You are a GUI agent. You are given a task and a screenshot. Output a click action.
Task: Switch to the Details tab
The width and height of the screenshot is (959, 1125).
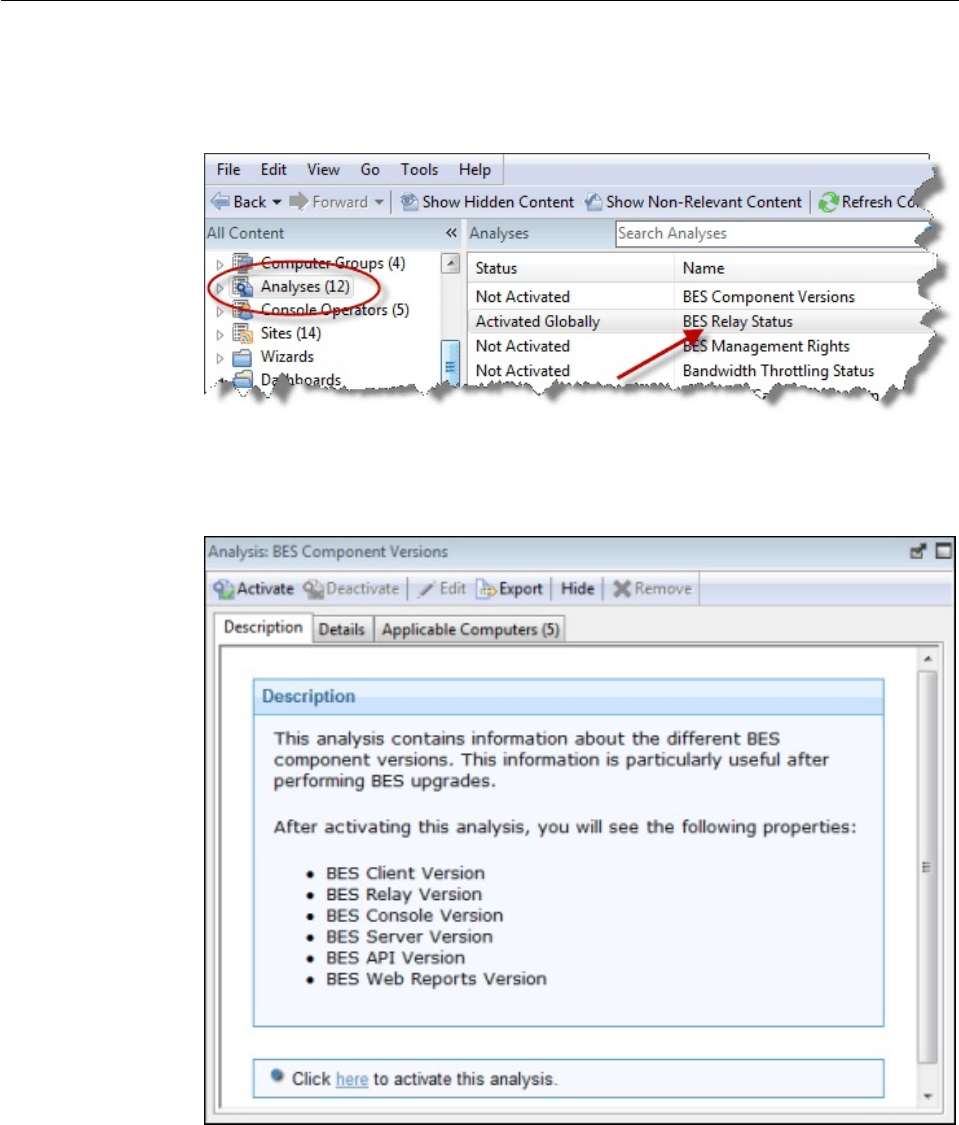(x=342, y=630)
